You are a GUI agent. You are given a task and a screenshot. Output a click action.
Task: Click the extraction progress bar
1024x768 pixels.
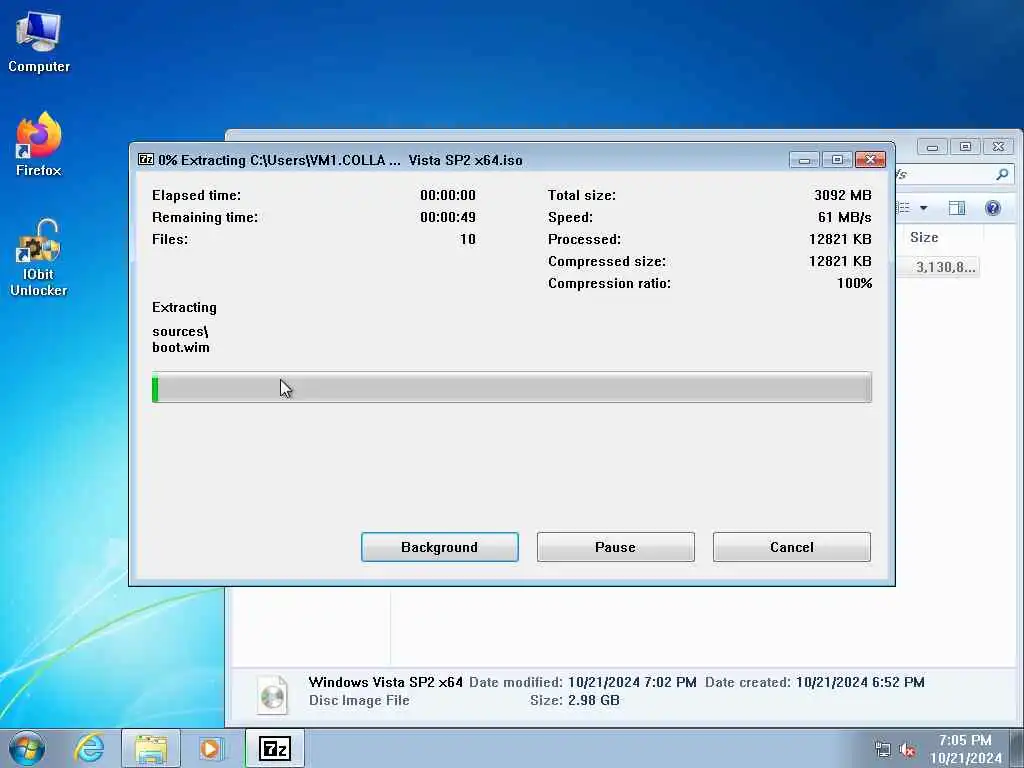tap(512, 387)
